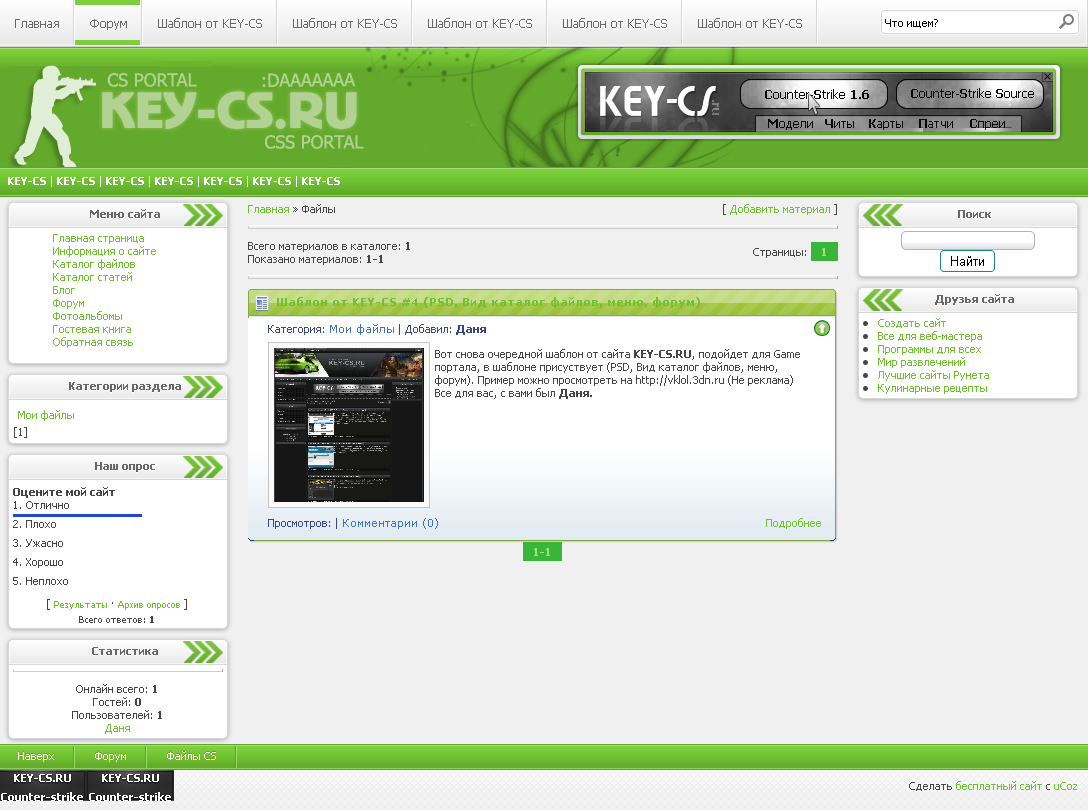Open Лучшие сайты Рунета link
Image resolution: width=1088 pixels, height=810 pixels.
[x=933, y=376]
